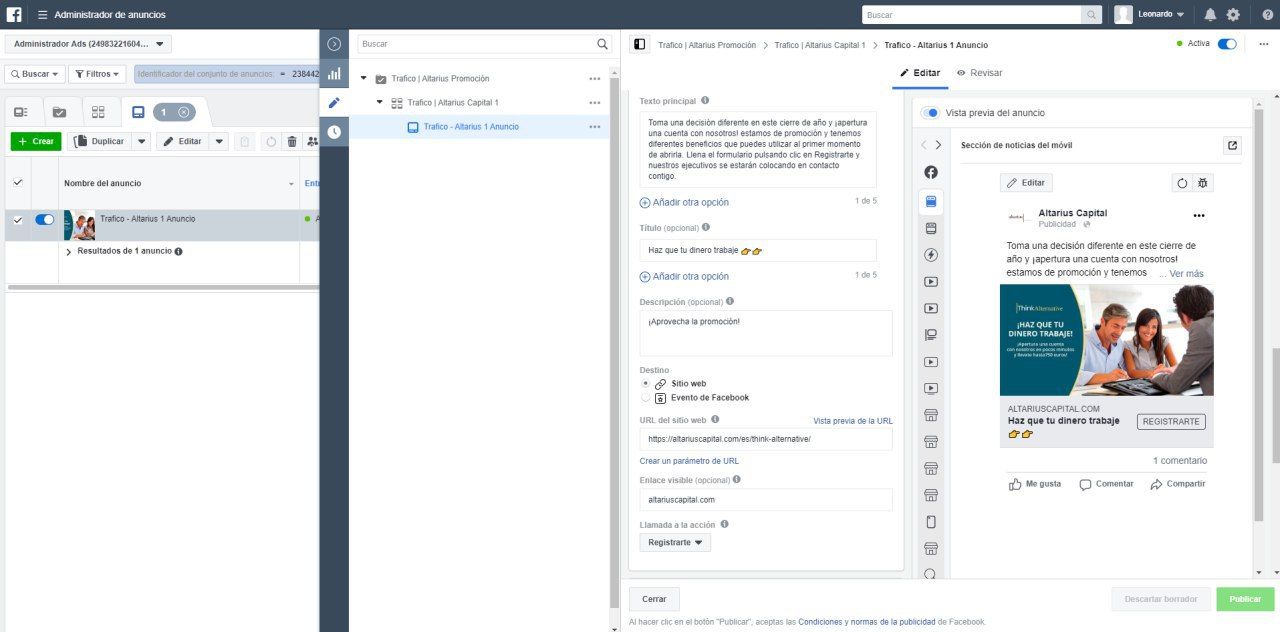Go to the next placement preview arrow

click(938, 145)
